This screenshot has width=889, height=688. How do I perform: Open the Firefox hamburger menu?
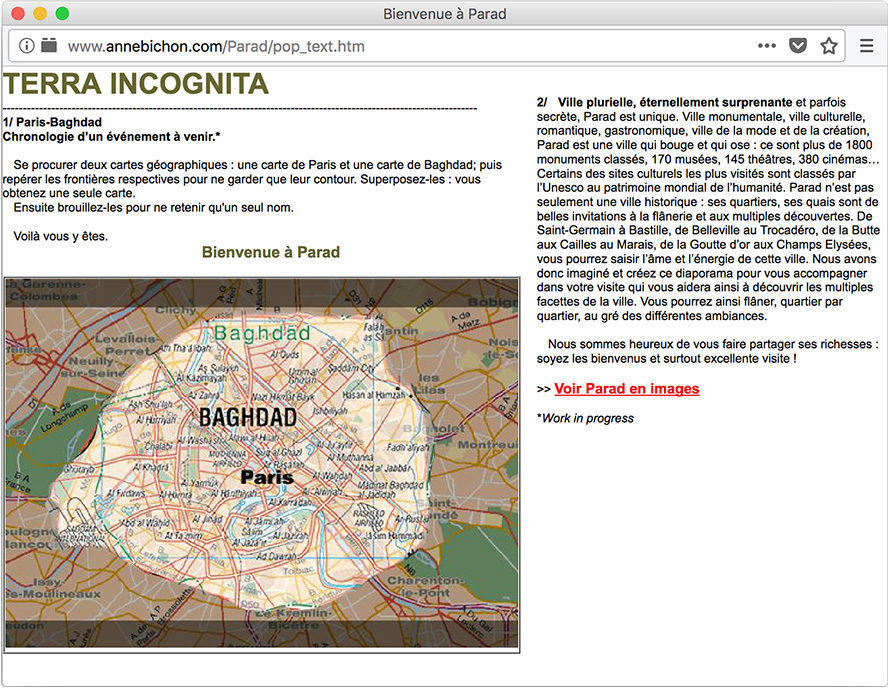tap(867, 46)
